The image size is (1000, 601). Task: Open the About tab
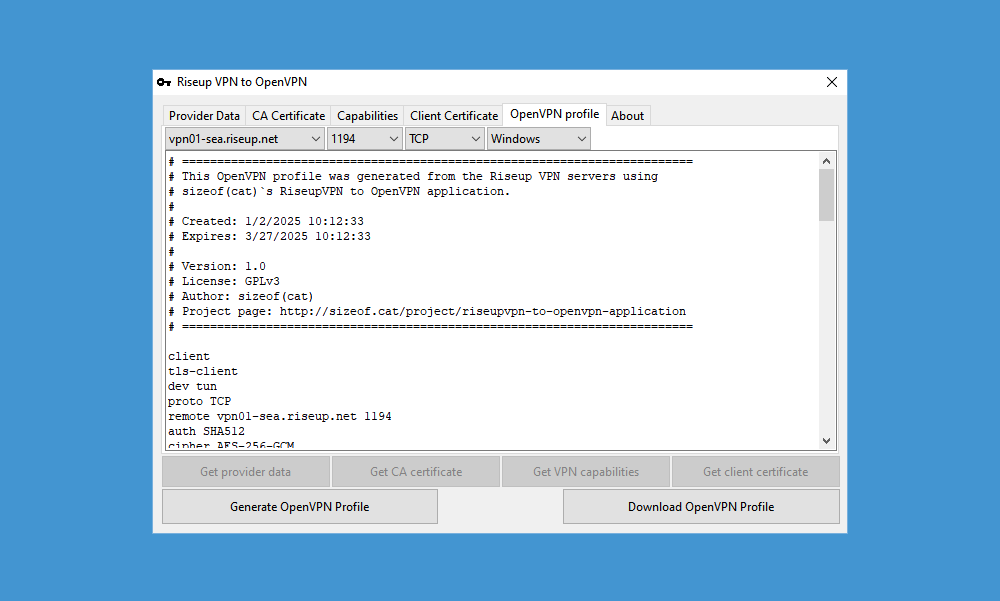(627, 116)
